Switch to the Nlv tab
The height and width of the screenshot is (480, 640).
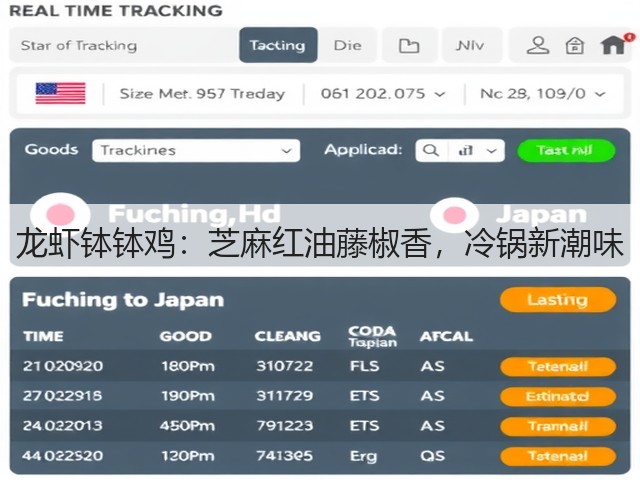click(470, 45)
